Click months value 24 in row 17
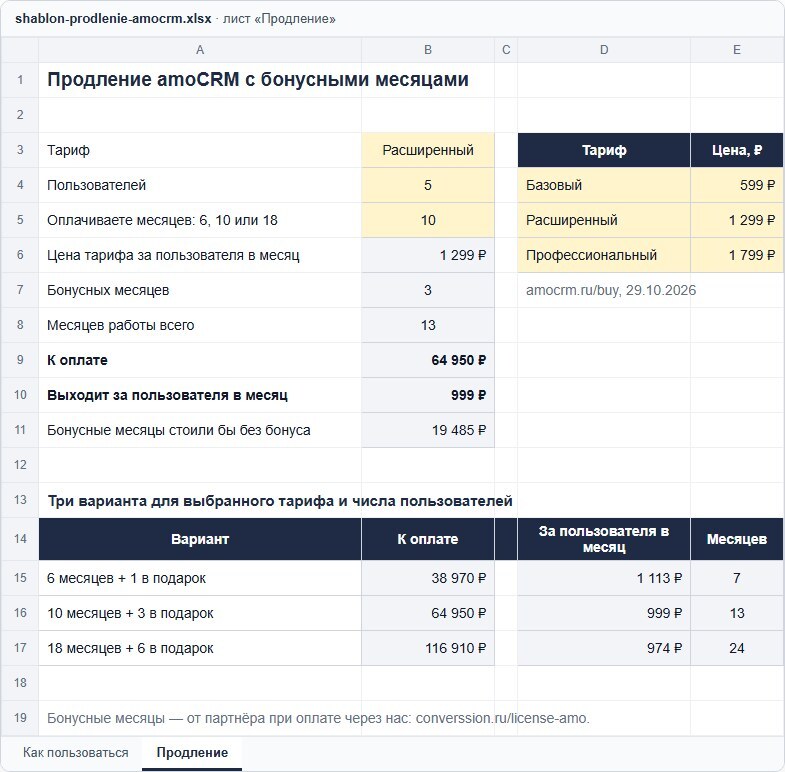This screenshot has width=785, height=772. (x=737, y=648)
